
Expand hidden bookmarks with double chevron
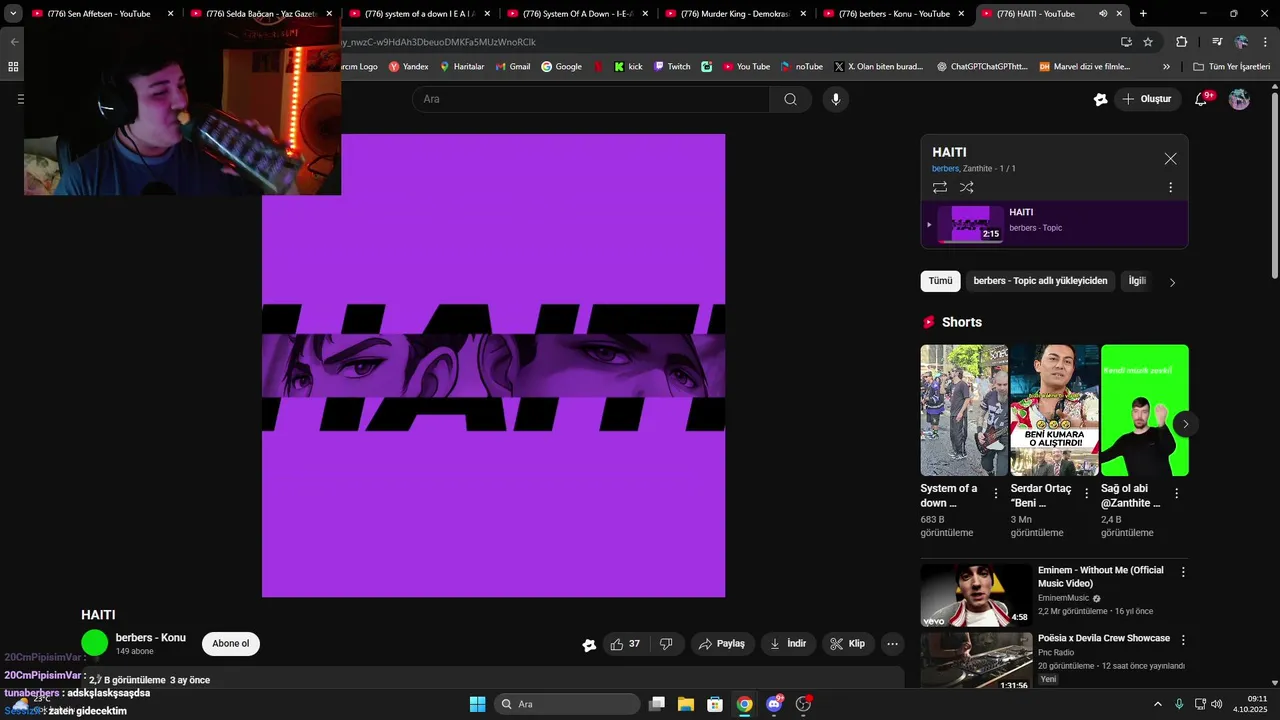1166,67
